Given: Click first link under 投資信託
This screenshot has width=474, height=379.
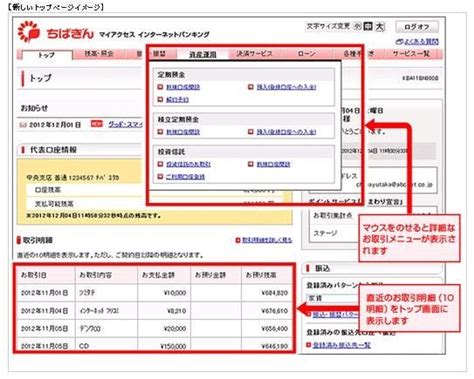Looking at the screenshot, I should point(188,164).
